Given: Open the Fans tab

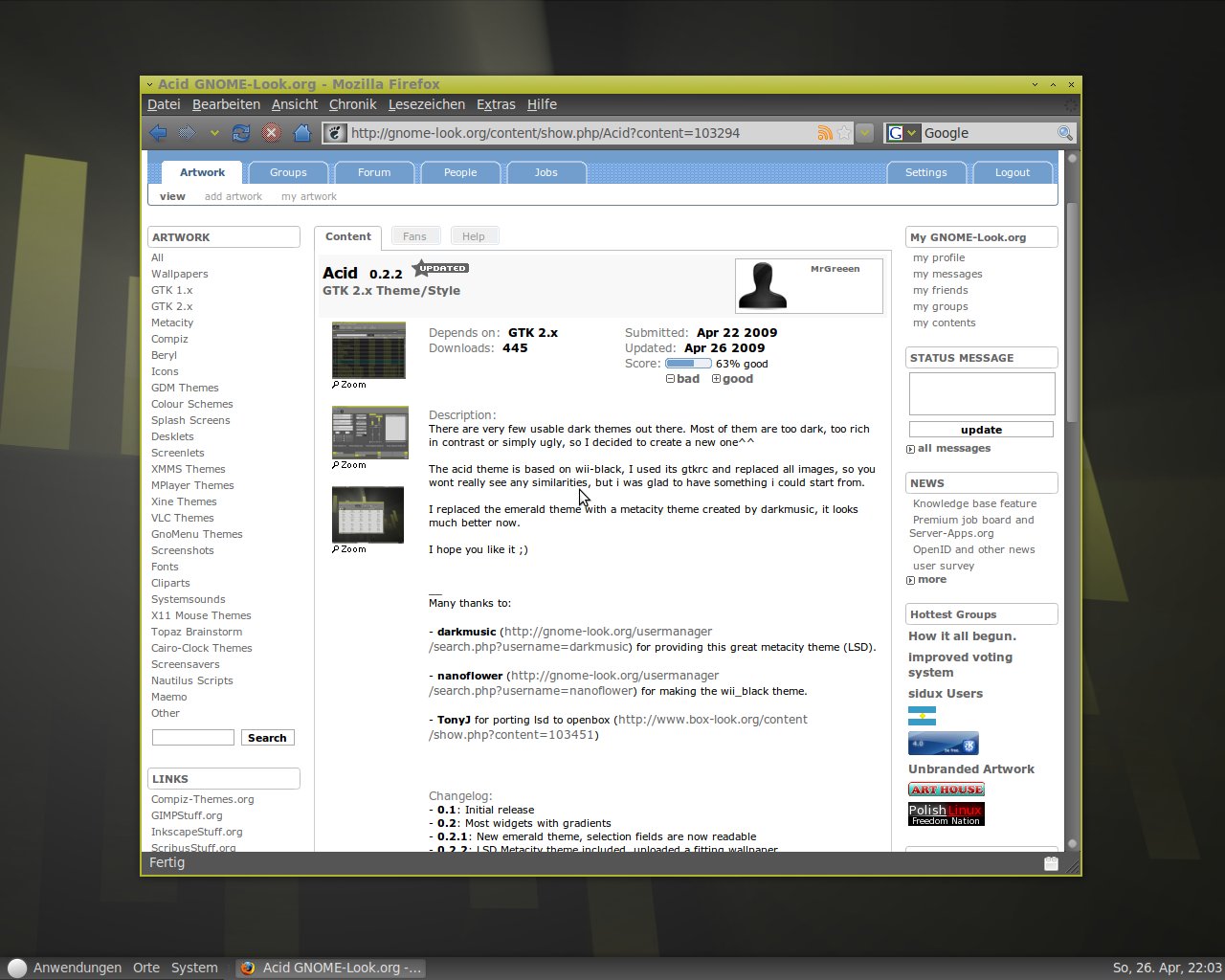Looking at the screenshot, I should click(414, 236).
